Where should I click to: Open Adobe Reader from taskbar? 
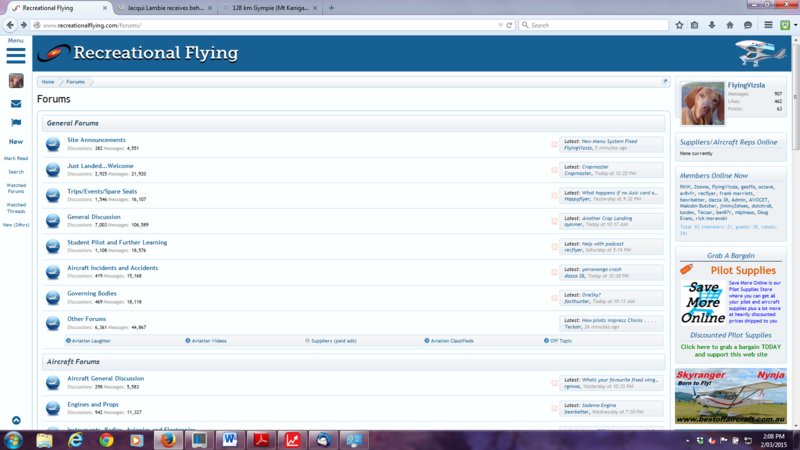(261, 440)
